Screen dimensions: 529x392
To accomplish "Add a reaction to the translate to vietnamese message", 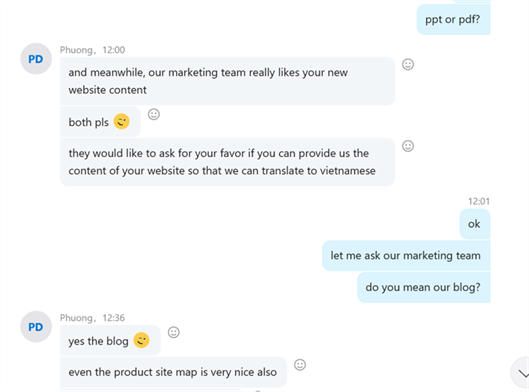I will (408, 146).
